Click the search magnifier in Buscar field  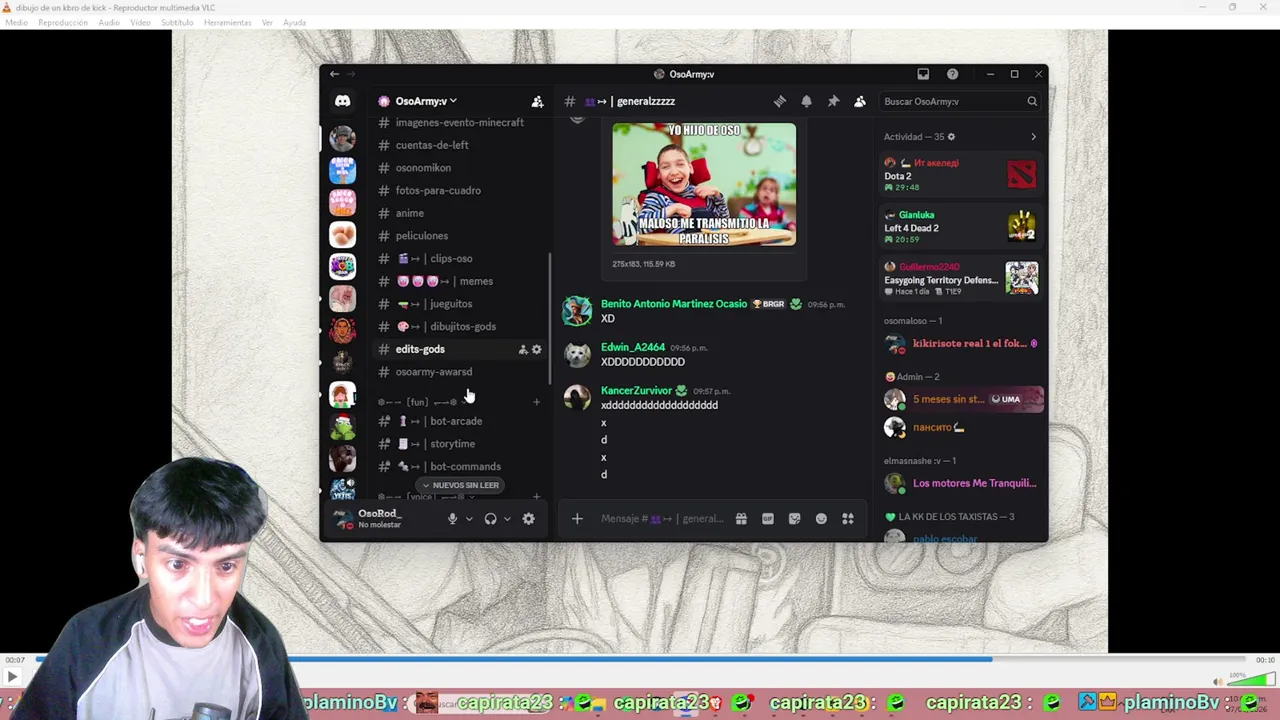click(x=1032, y=101)
